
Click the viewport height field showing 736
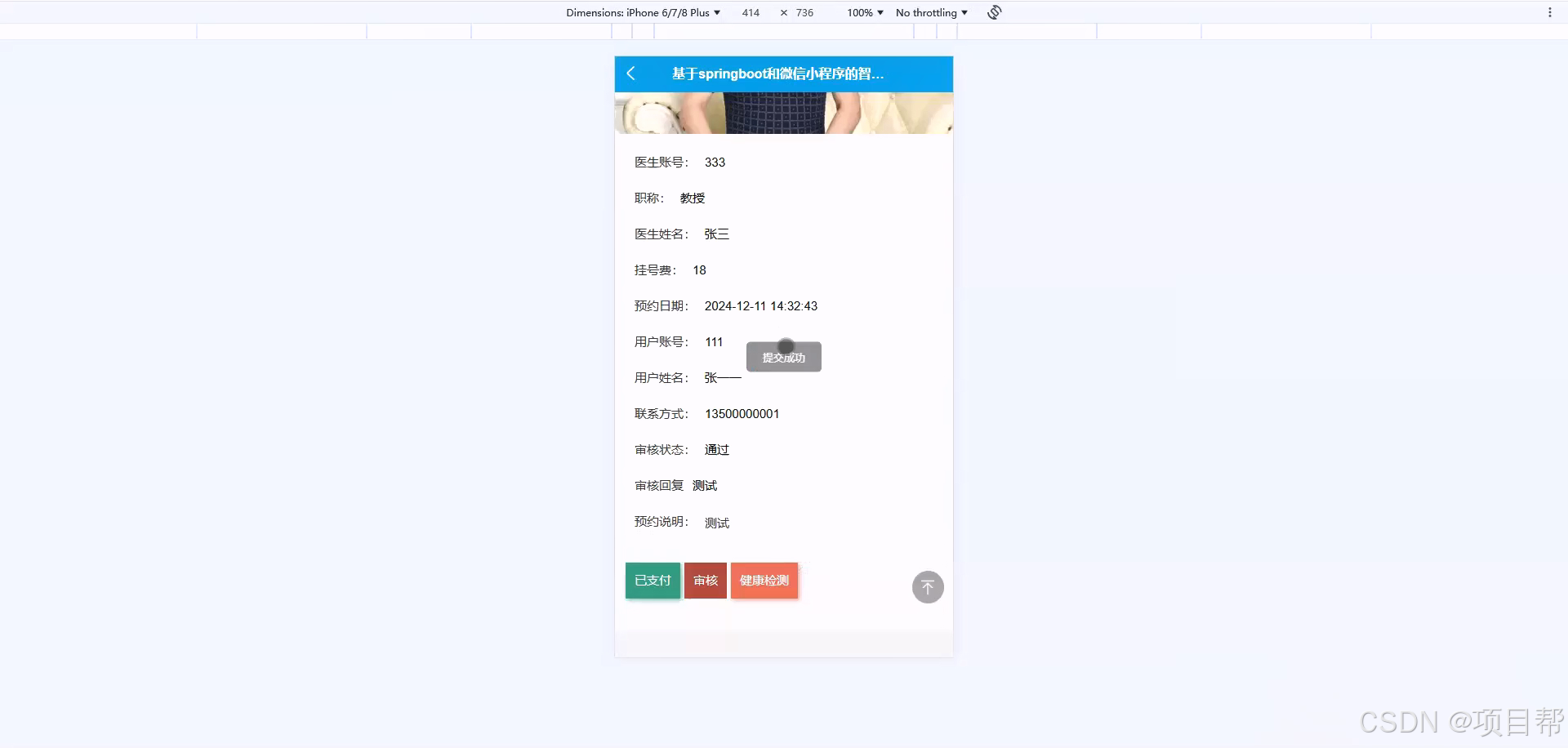click(804, 12)
